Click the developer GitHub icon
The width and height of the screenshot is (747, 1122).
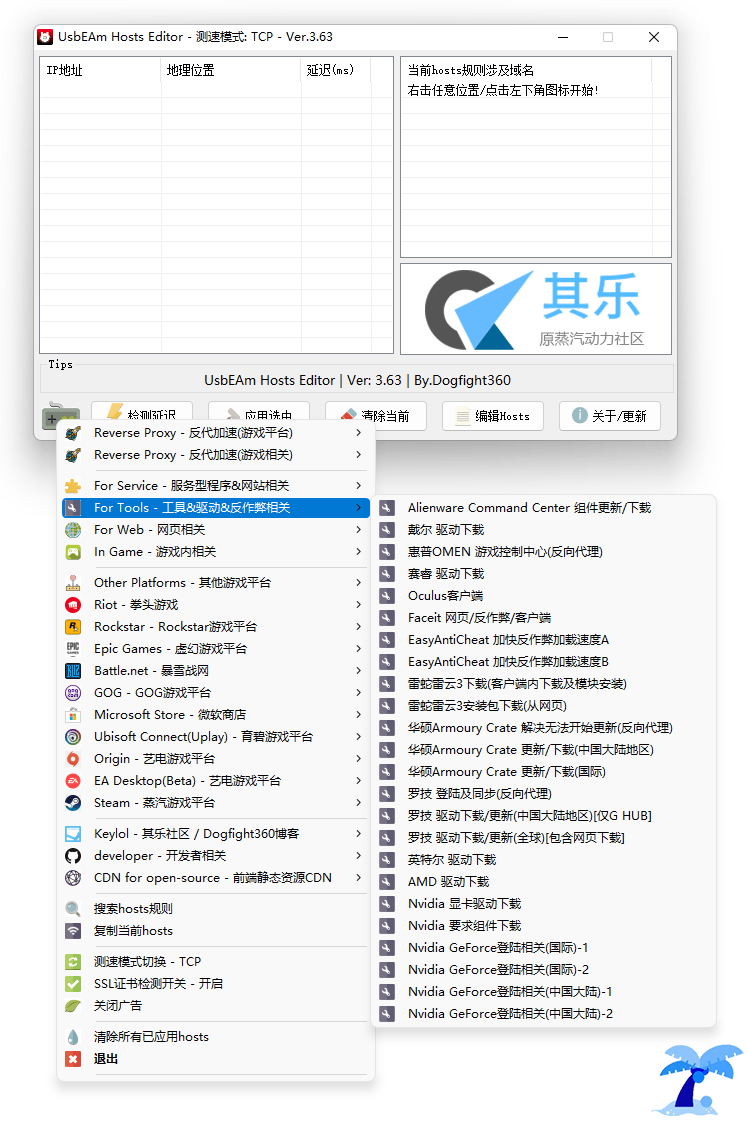click(73, 856)
